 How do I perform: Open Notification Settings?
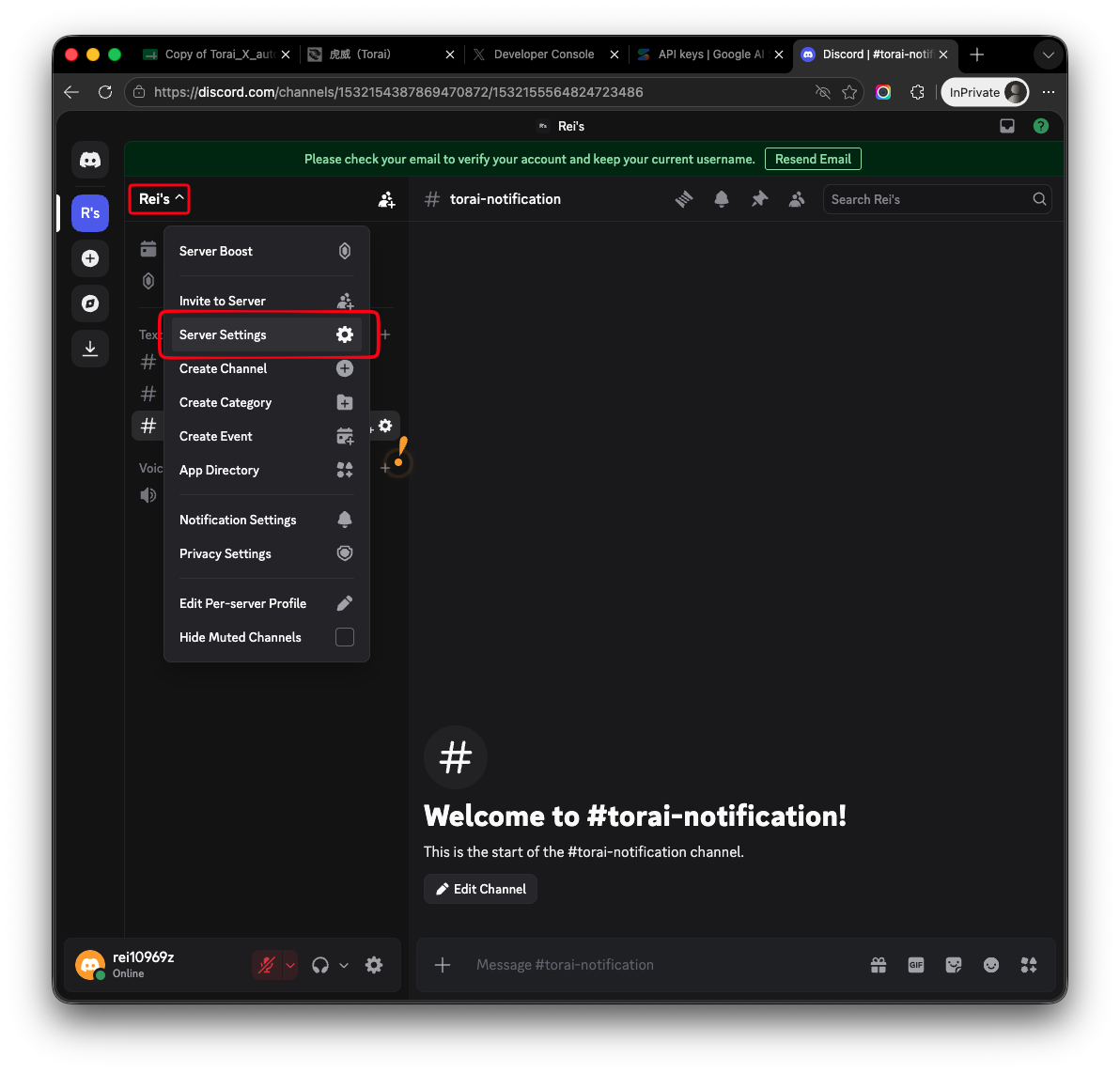267,521
